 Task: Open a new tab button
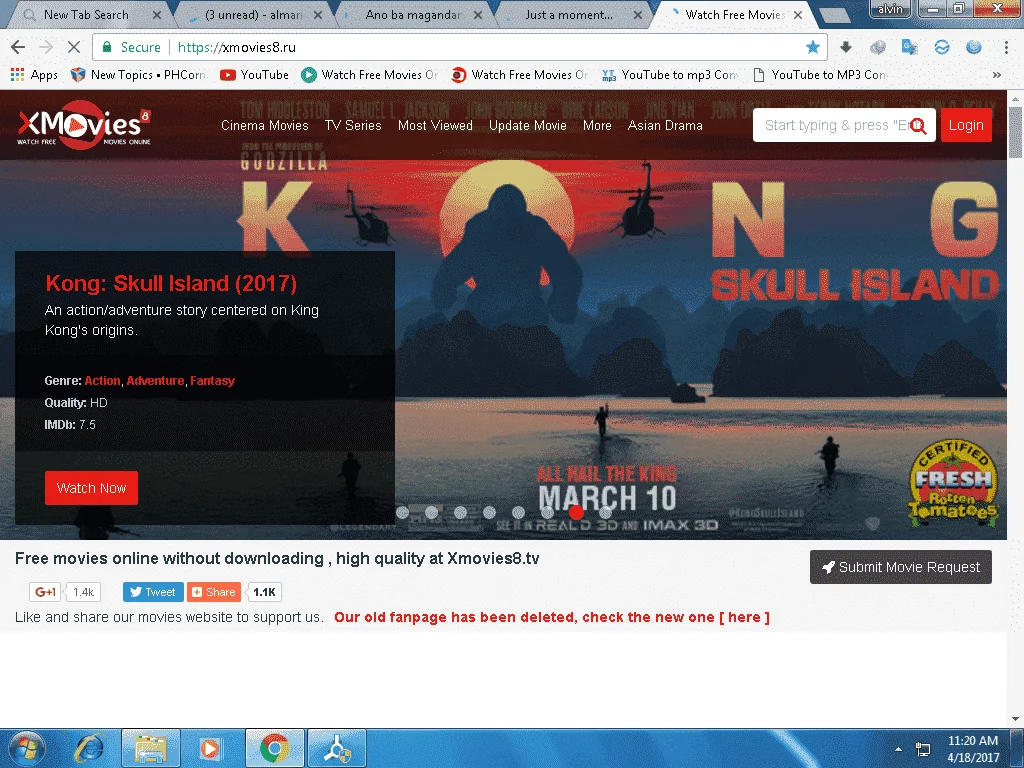[834, 14]
